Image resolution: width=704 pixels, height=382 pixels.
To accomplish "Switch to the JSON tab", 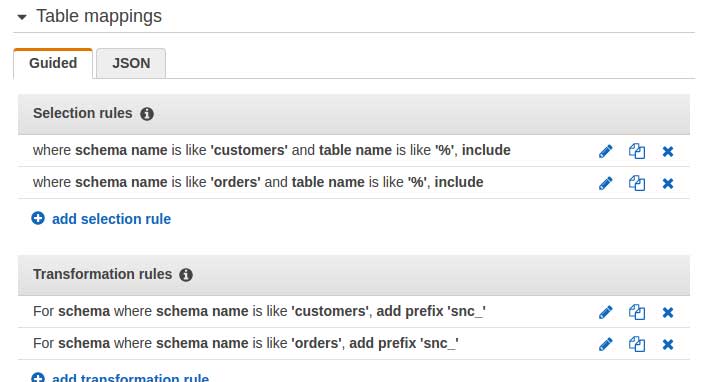I will (131, 63).
